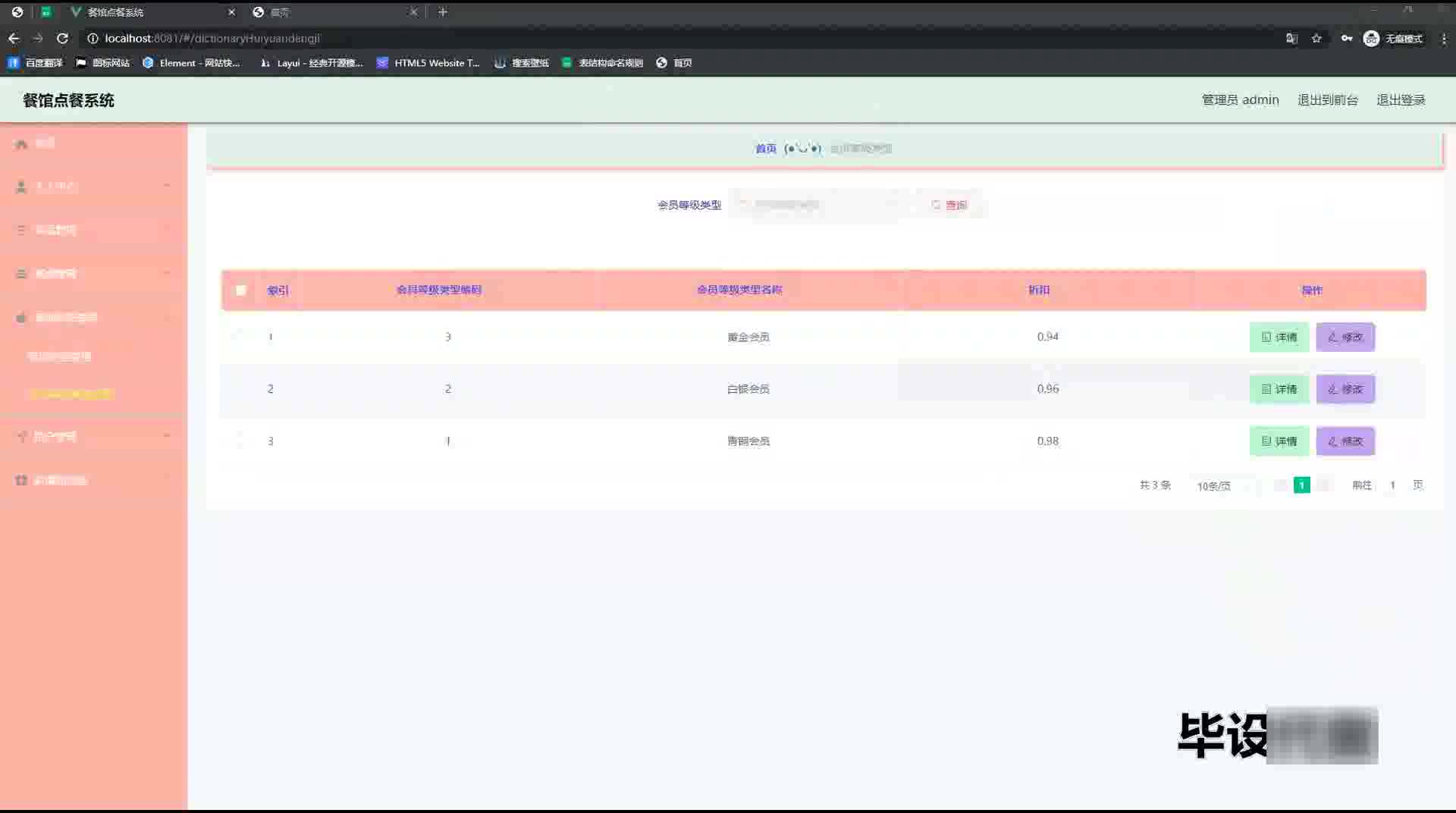View 详情 for the 白银会员 row
This screenshot has height=813, width=1456.
[x=1279, y=389]
